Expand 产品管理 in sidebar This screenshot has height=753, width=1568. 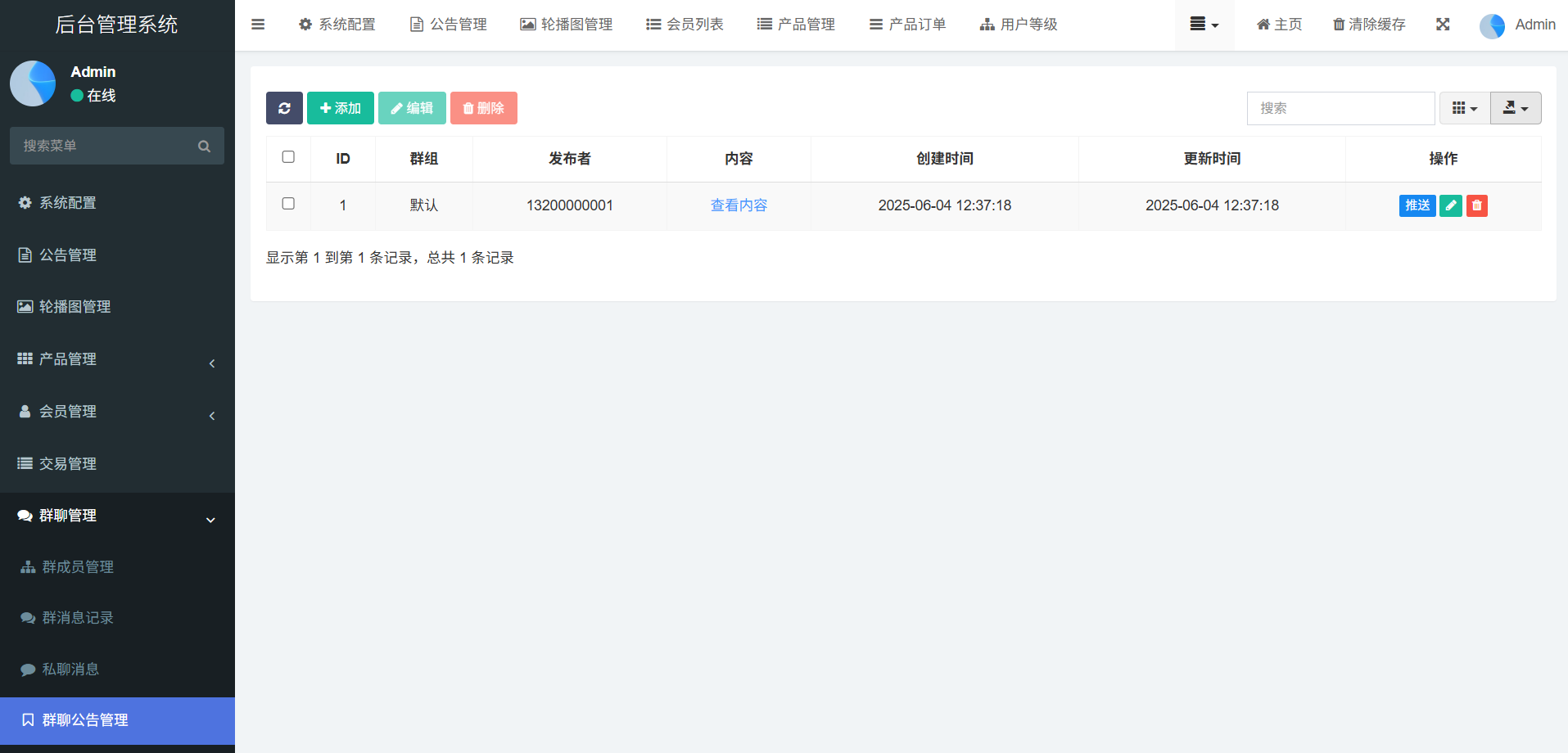tap(117, 359)
